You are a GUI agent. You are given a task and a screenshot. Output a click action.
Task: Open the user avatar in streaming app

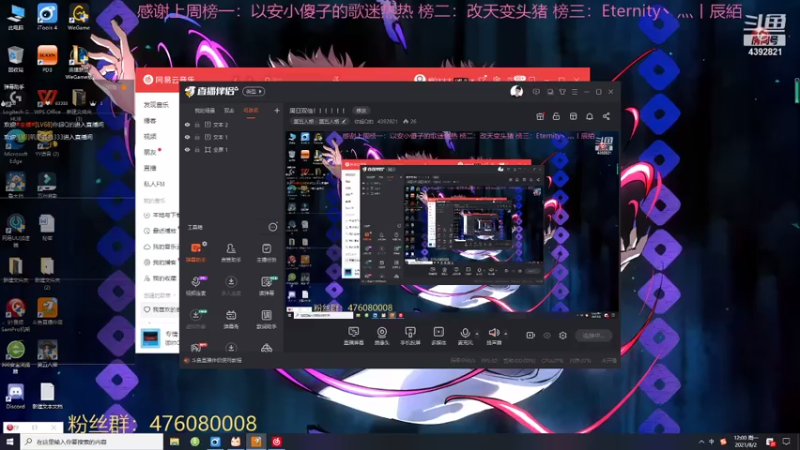pyautogui.click(x=516, y=92)
